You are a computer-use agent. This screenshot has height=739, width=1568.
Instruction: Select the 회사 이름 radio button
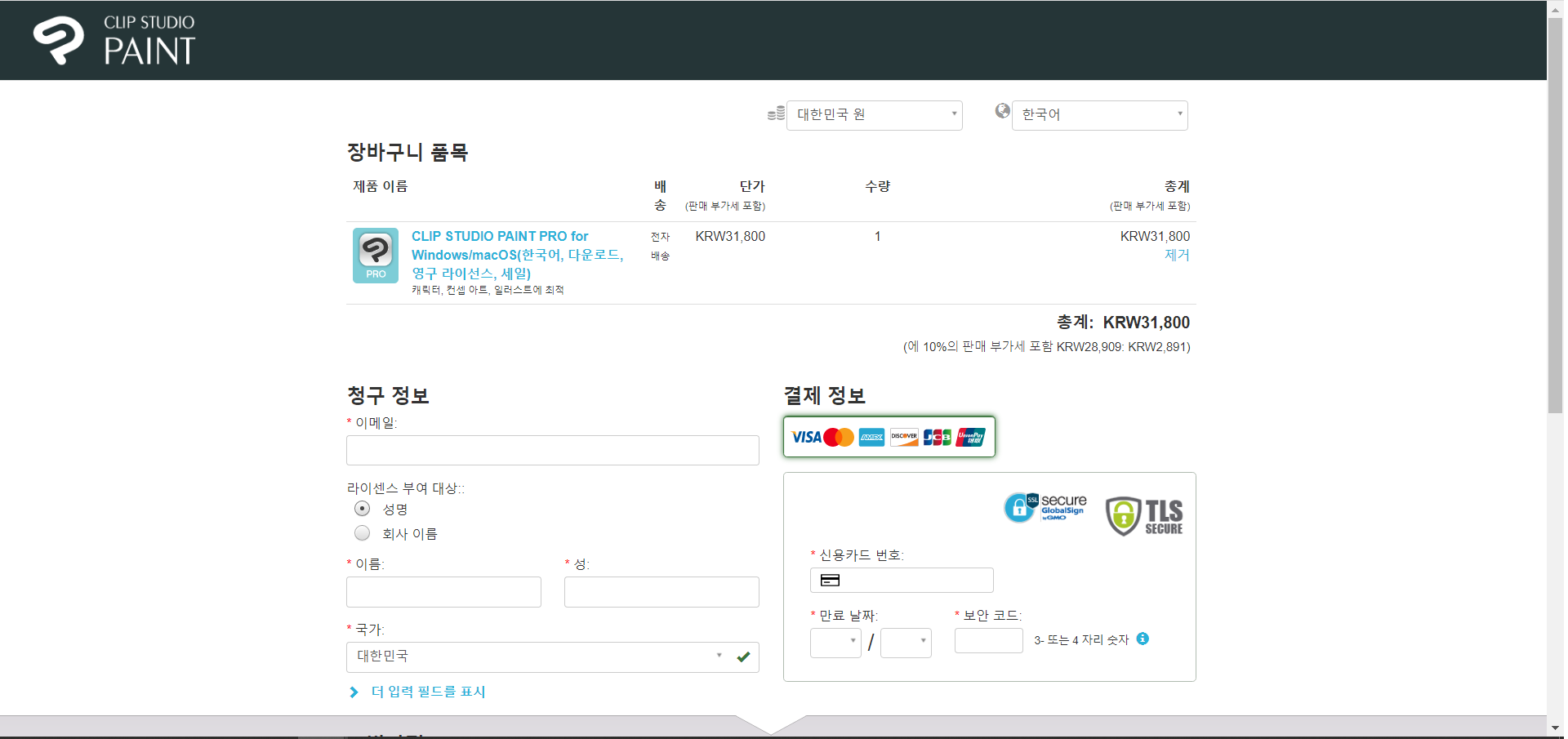363,533
